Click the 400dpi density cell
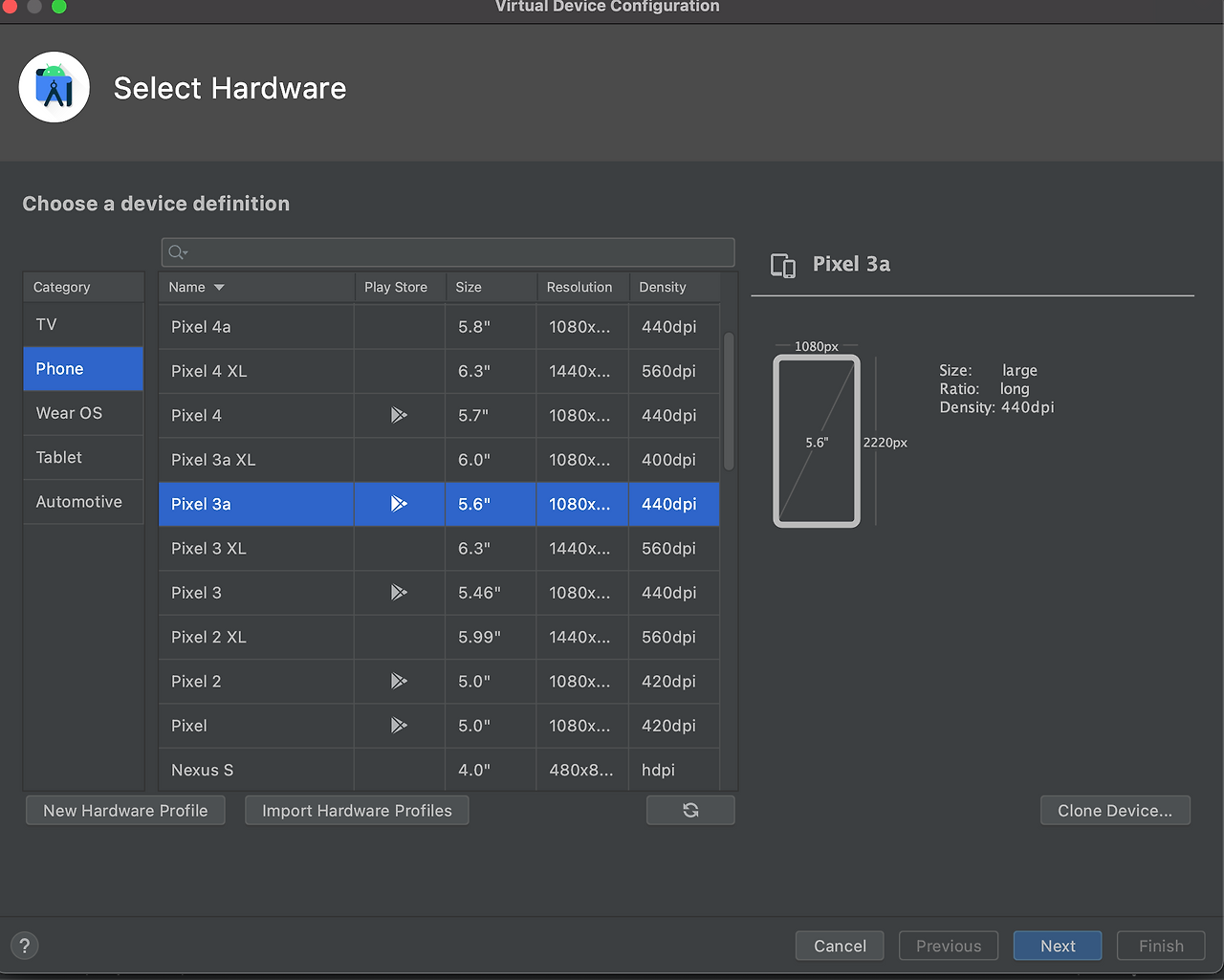The image size is (1224, 980). pos(674,460)
